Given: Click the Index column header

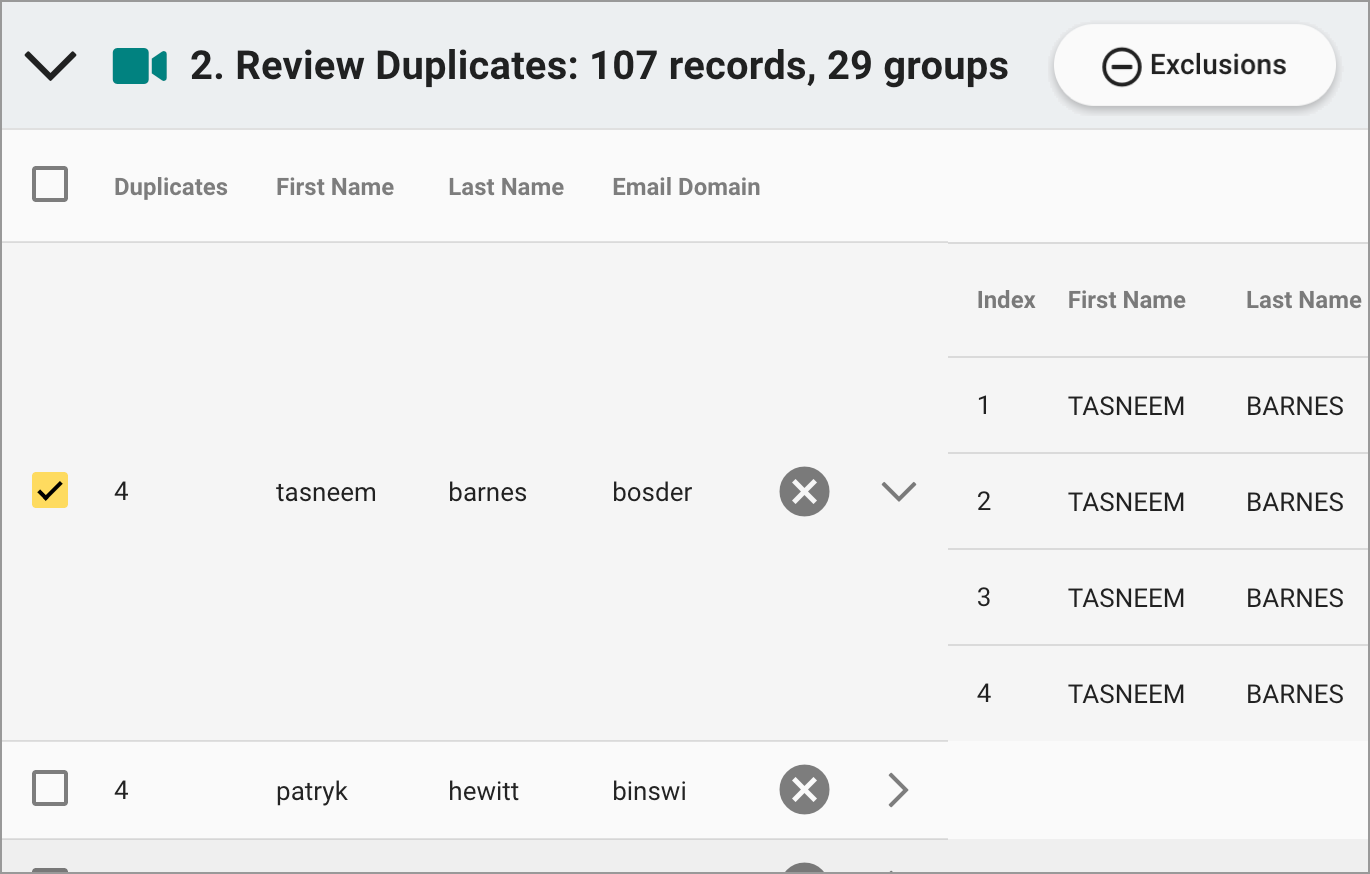Looking at the screenshot, I should tap(1006, 300).
